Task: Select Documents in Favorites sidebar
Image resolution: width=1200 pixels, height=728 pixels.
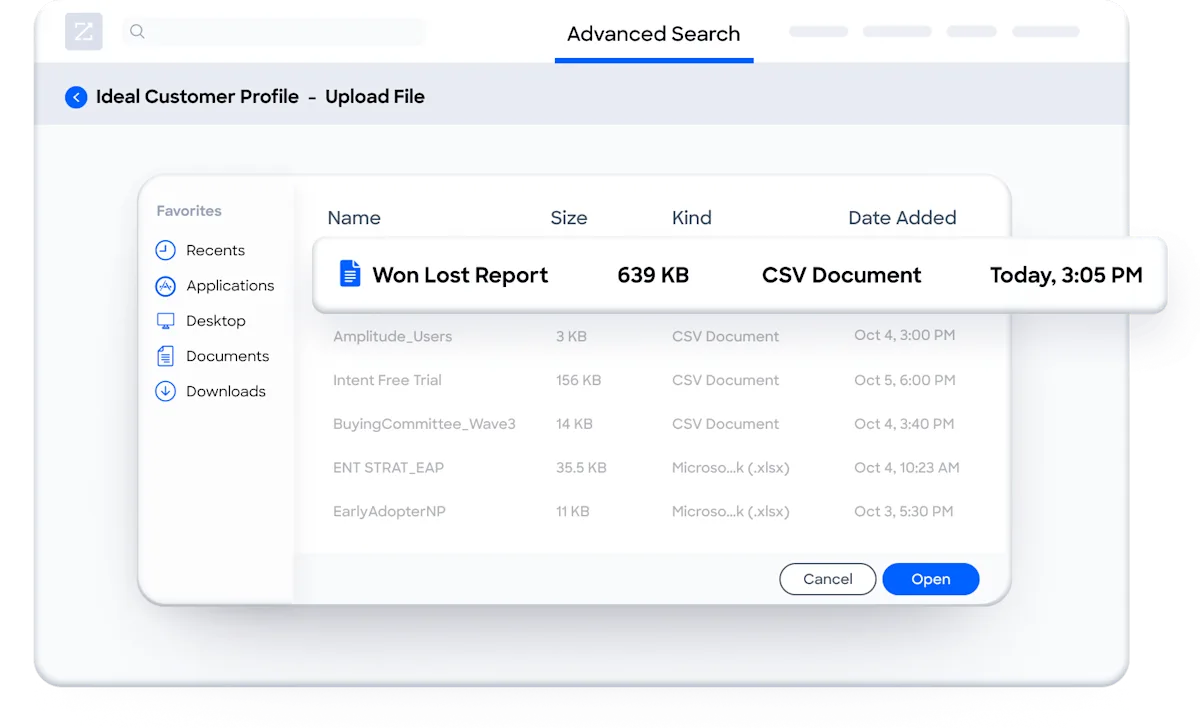Action: (x=213, y=356)
